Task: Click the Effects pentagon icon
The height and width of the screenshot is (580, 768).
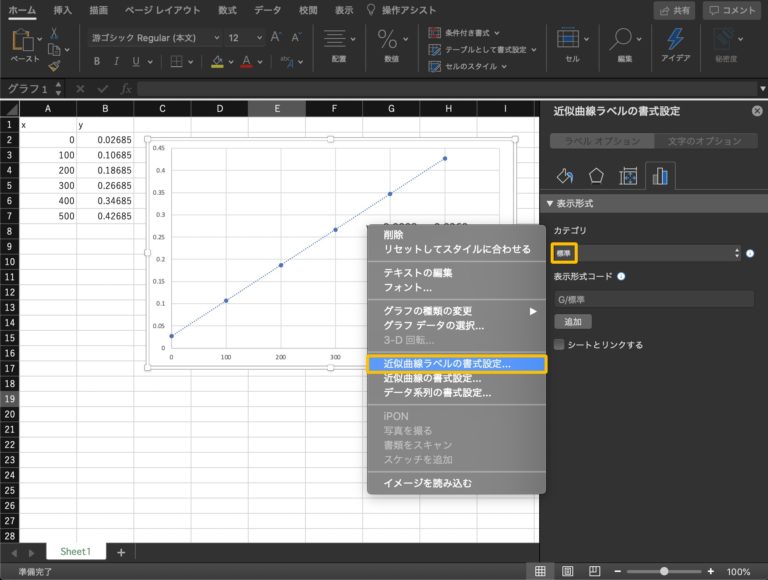Action: point(596,176)
